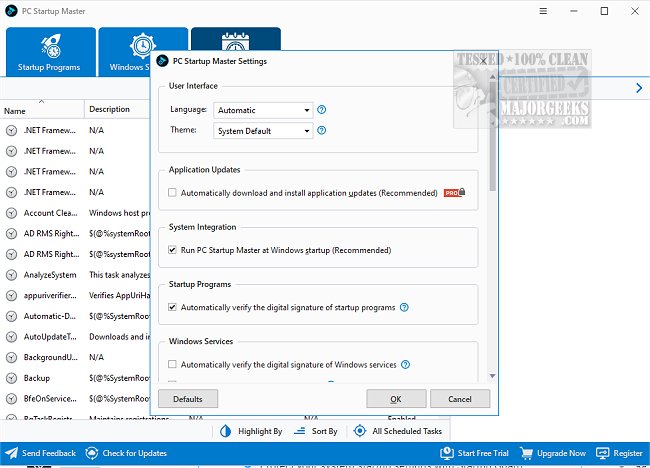
Task: Expand the first .NET Framework row chevron
Action: tap(12, 131)
